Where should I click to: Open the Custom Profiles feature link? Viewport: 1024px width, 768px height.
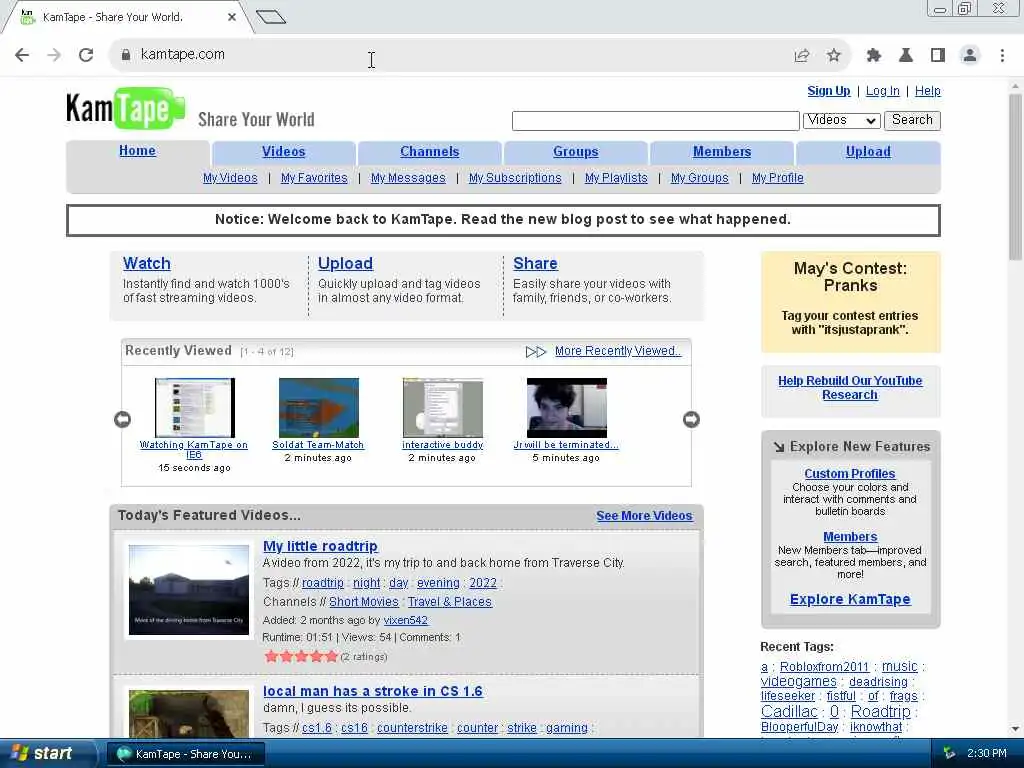coord(850,473)
